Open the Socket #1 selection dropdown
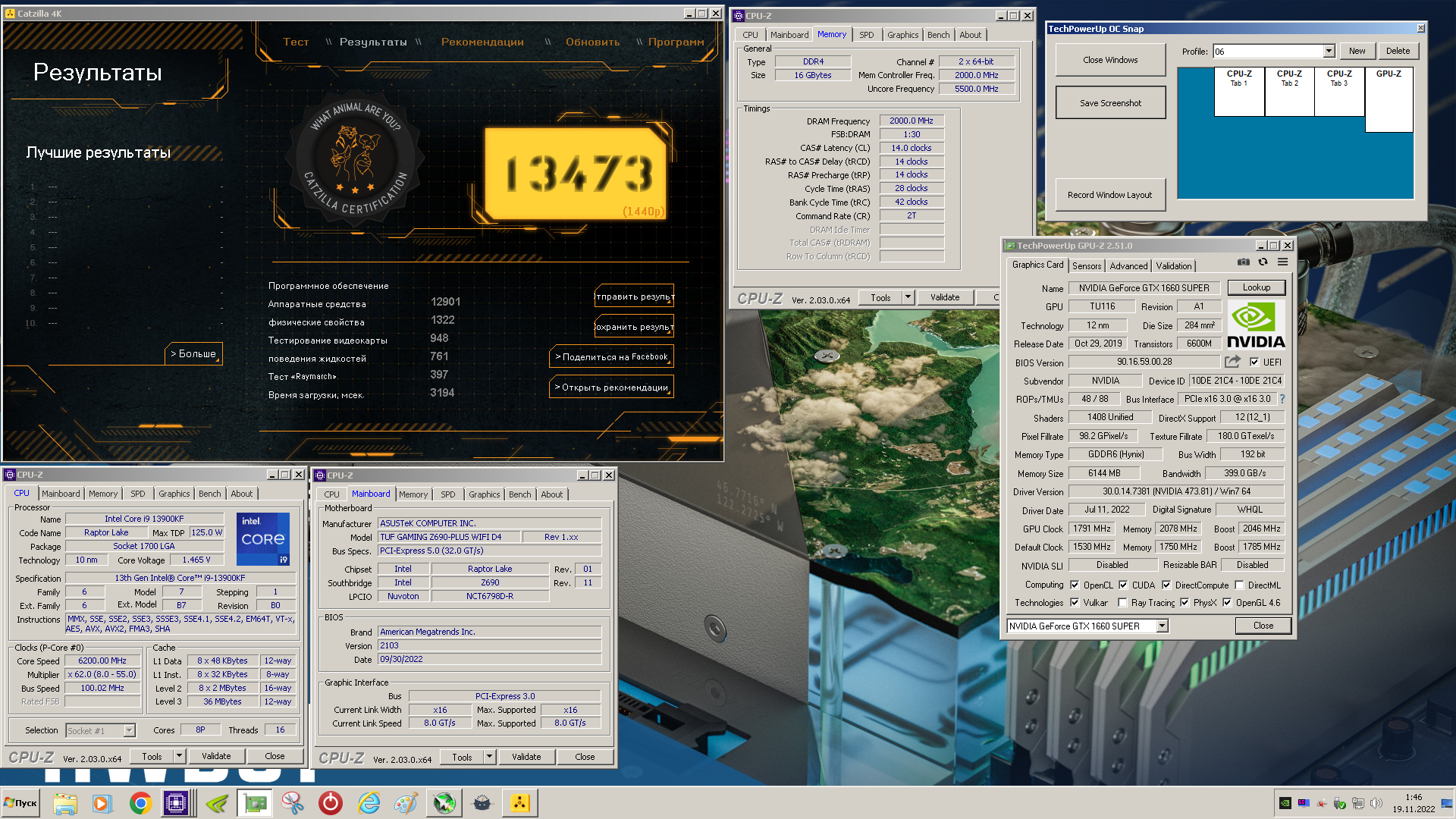This screenshot has height=819, width=1456. 129,730
